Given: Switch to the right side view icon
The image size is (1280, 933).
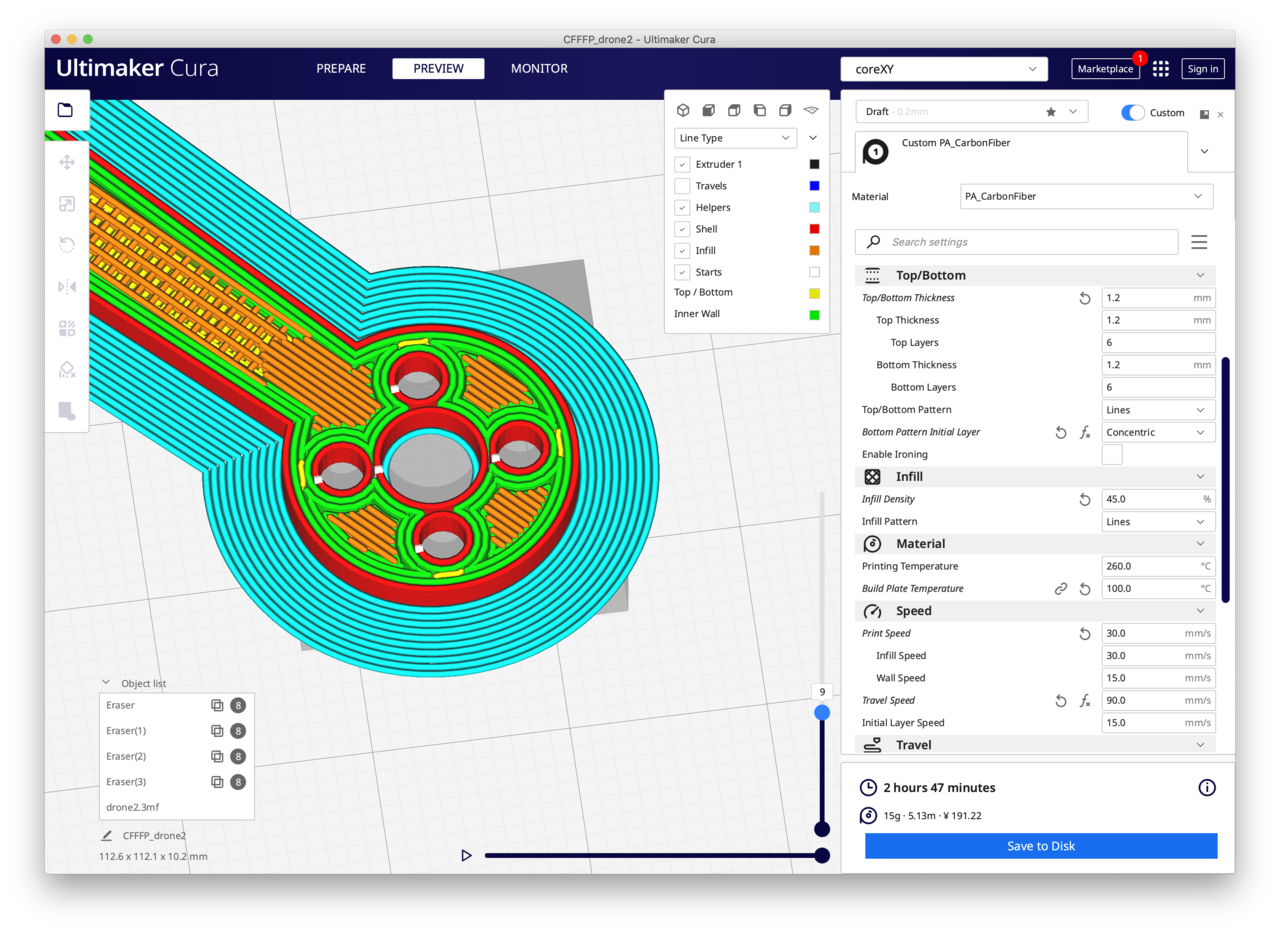Looking at the screenshot, I should point(785,110).
